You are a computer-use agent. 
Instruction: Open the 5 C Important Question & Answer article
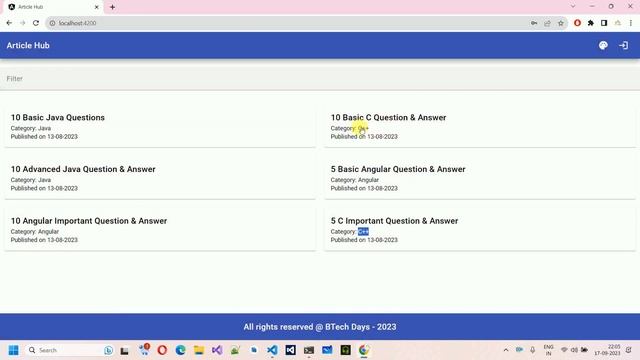480,230
